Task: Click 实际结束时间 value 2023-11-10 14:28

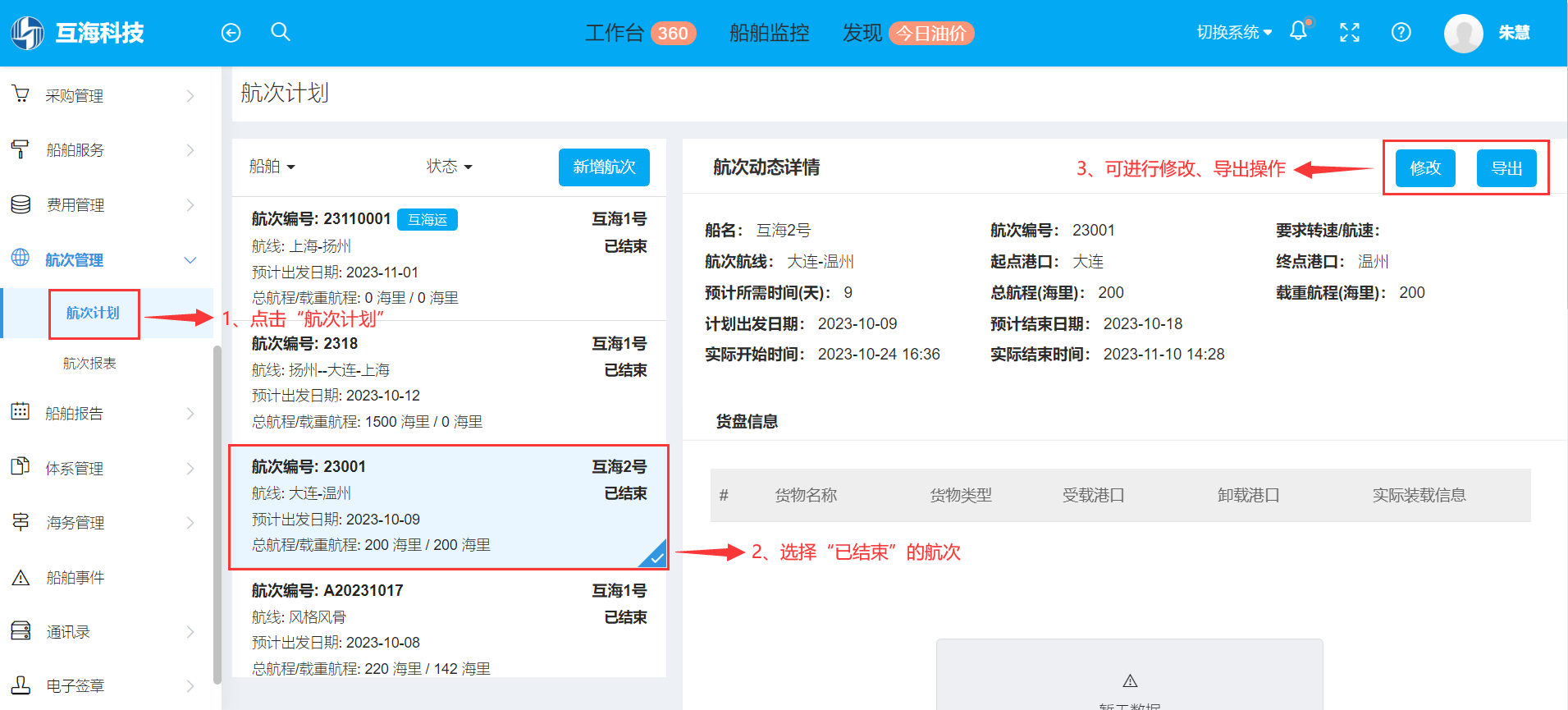Action: click(x=1163, y=354)
